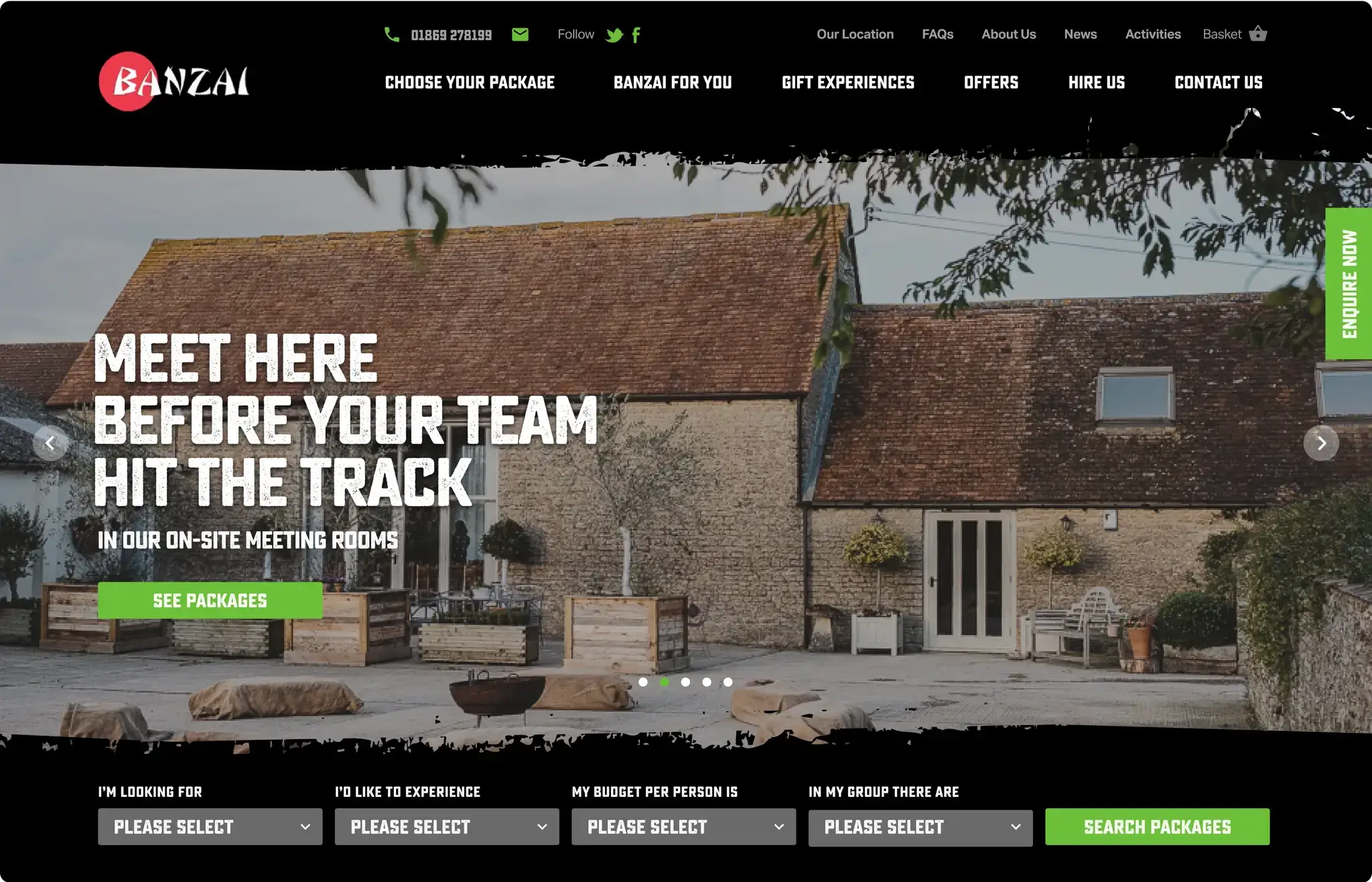Select the fourth carousel dot indicator
The width and height of the screenshot is (1372, 882).
pos(707,681)
